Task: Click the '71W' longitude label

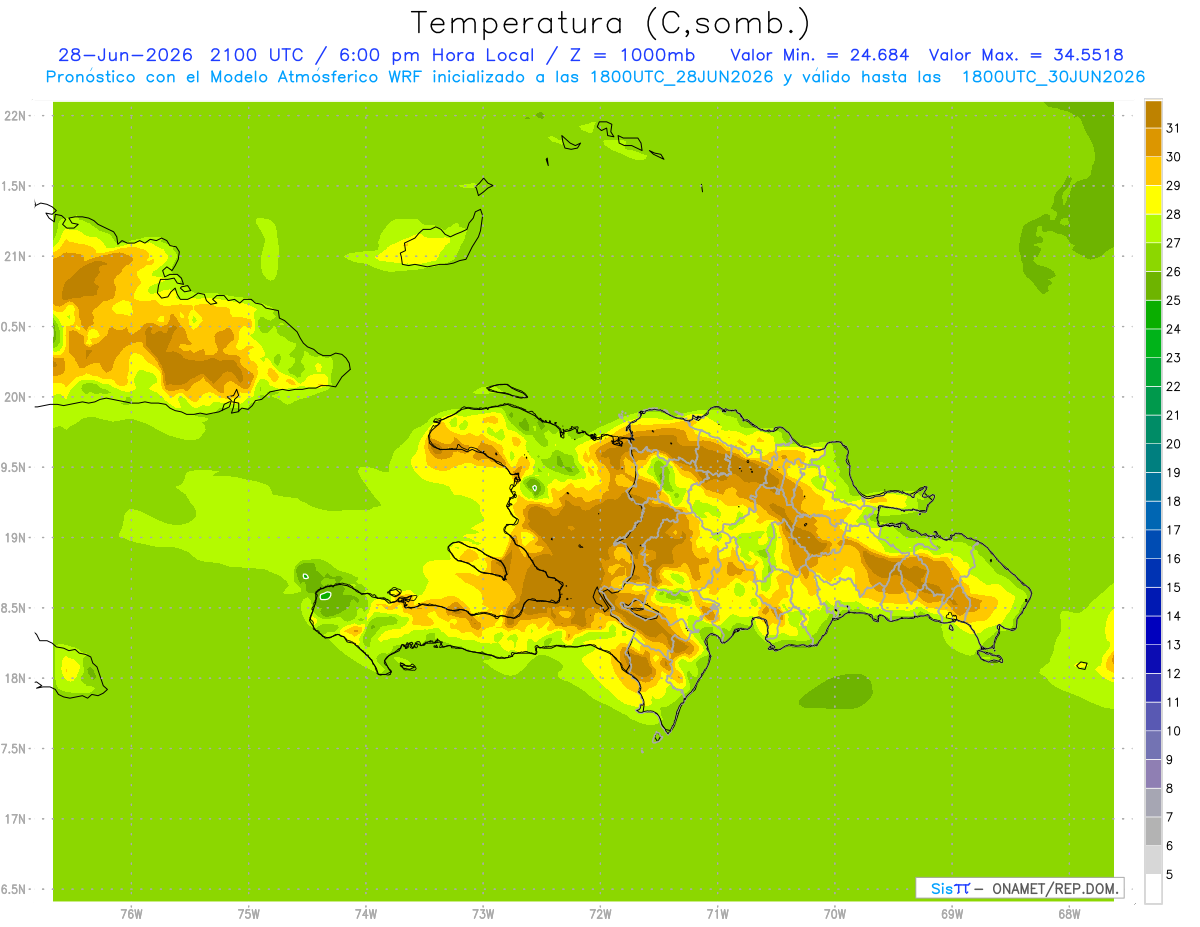Action: (x=717, y=914)
